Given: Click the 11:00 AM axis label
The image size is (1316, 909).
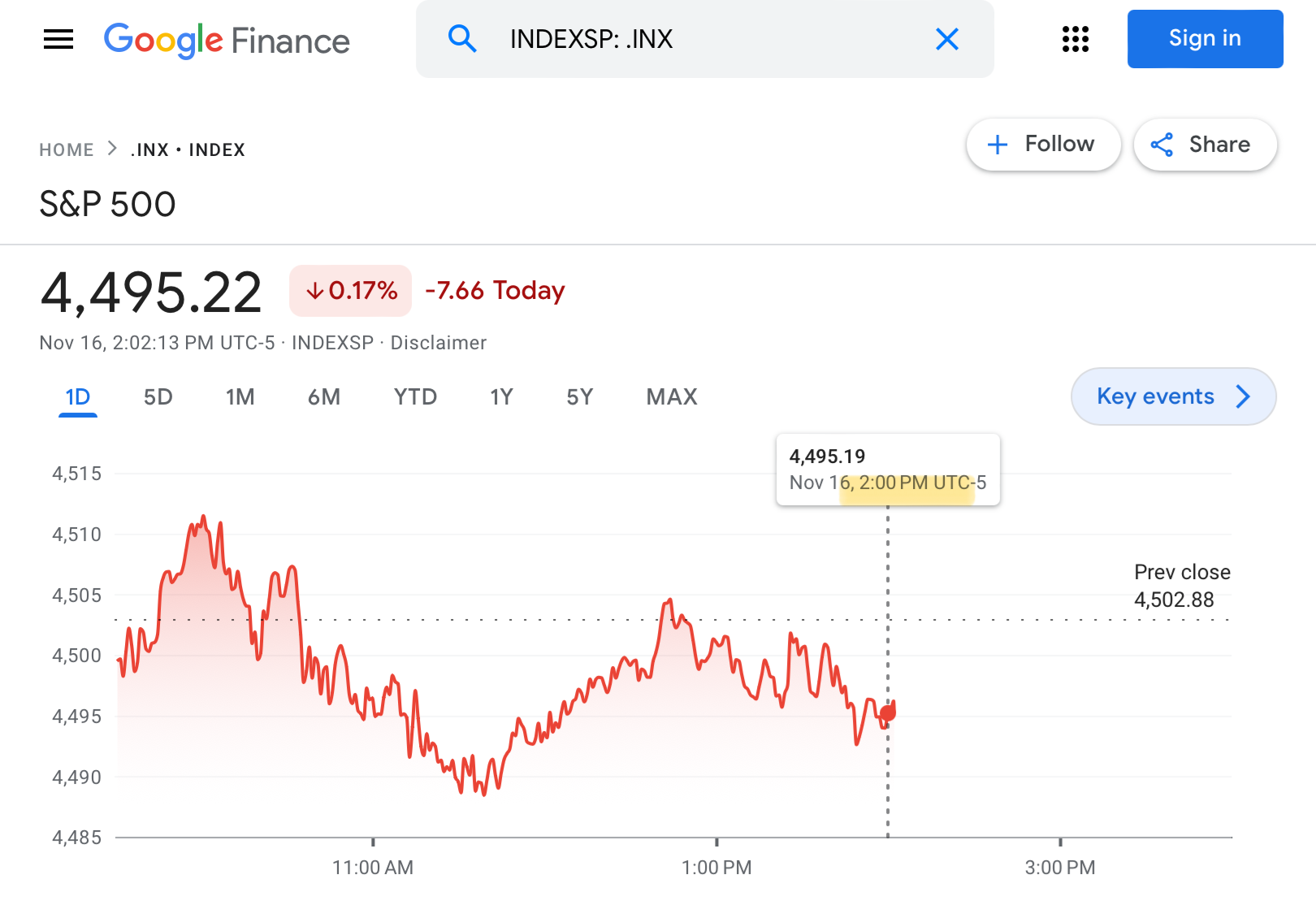Looking at the screenshot, I should 373,868.
